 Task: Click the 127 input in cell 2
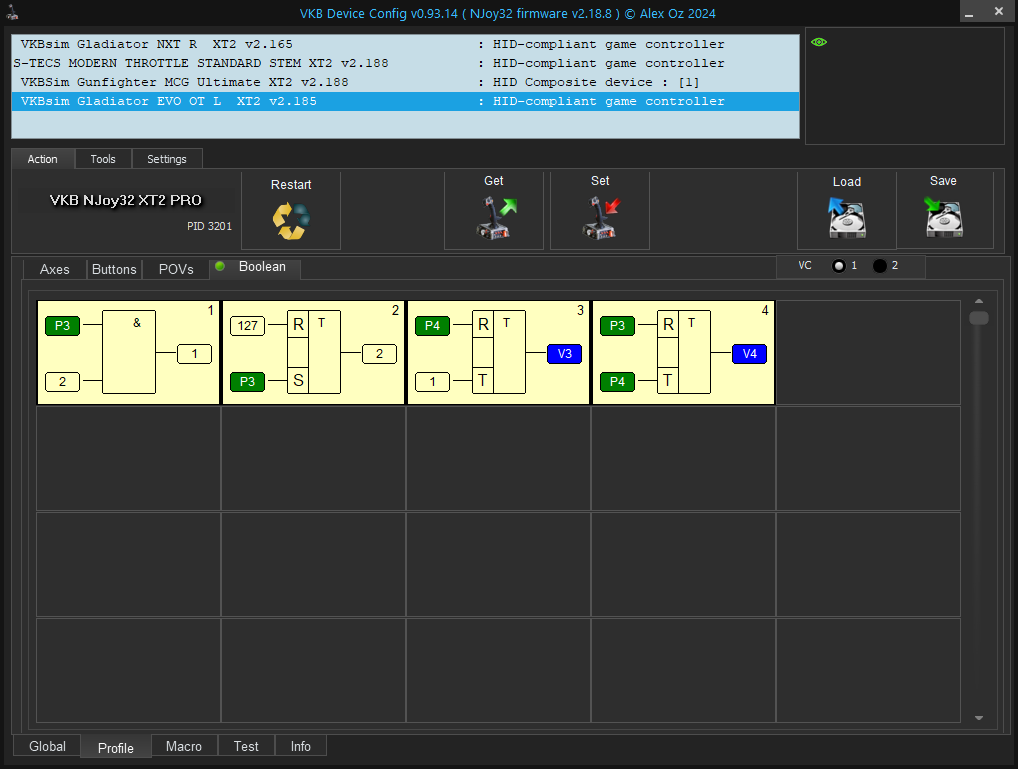247,326
